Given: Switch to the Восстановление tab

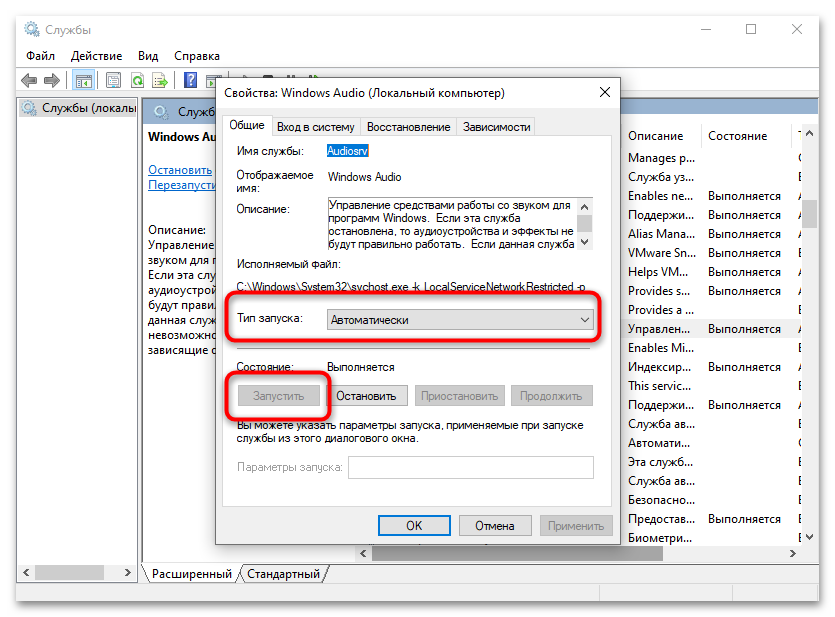Looking at the screenshot, I should coord(408,127).
